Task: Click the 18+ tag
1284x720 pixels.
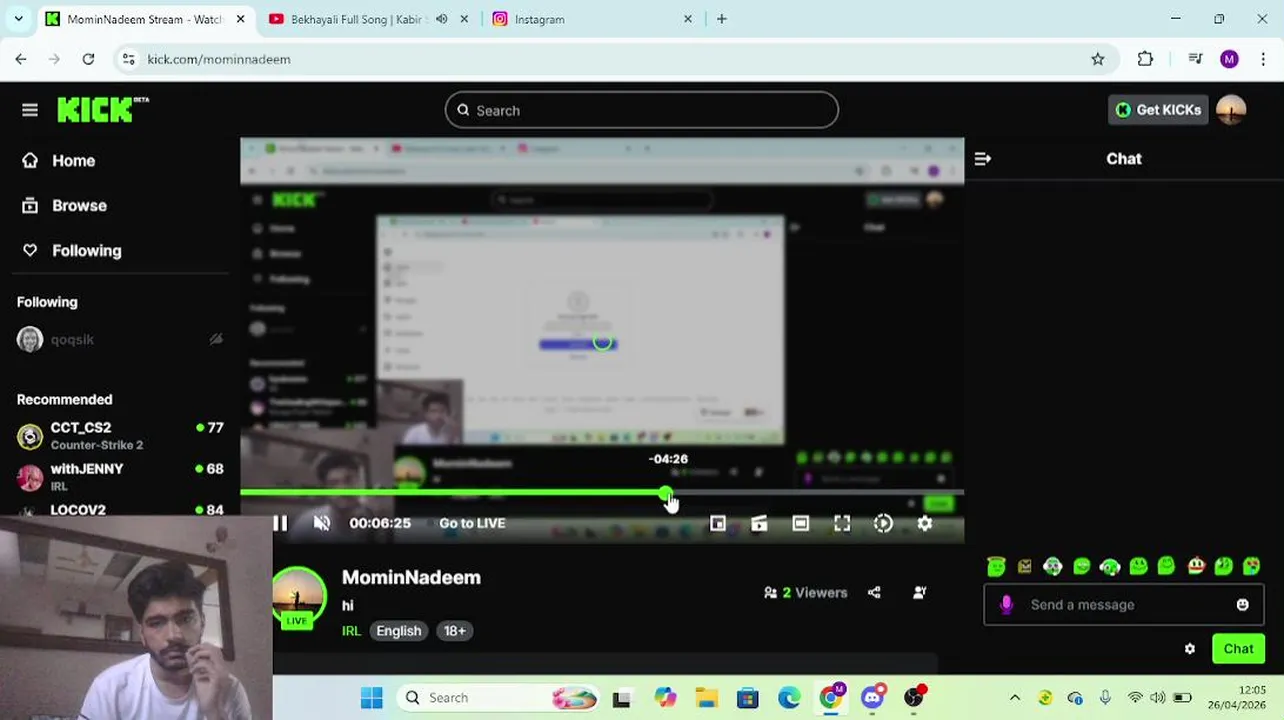Action: pyautogui.click(x=454, y=631)
